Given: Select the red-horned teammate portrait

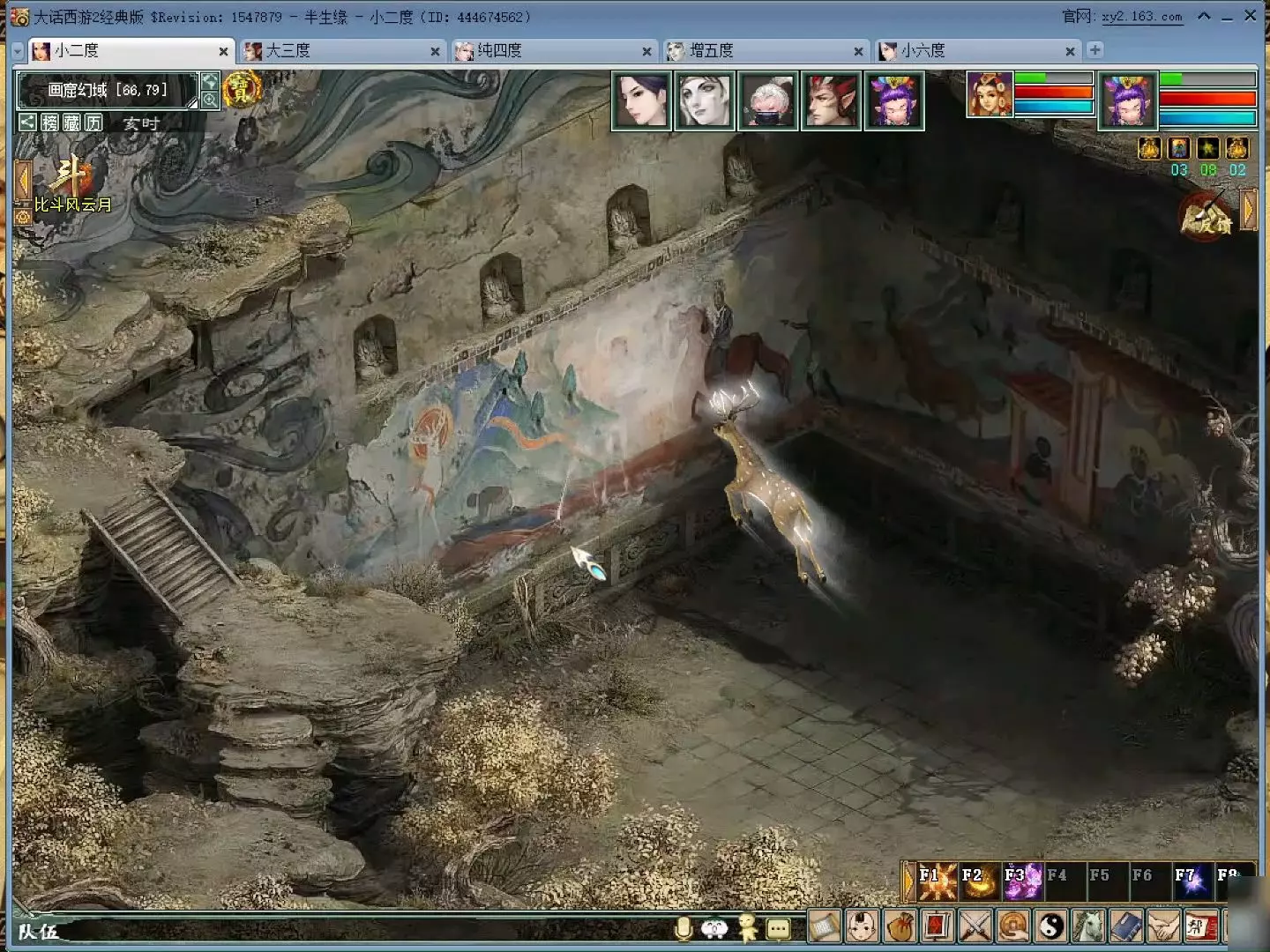Looking at the screenshot, I should (831, 101).
